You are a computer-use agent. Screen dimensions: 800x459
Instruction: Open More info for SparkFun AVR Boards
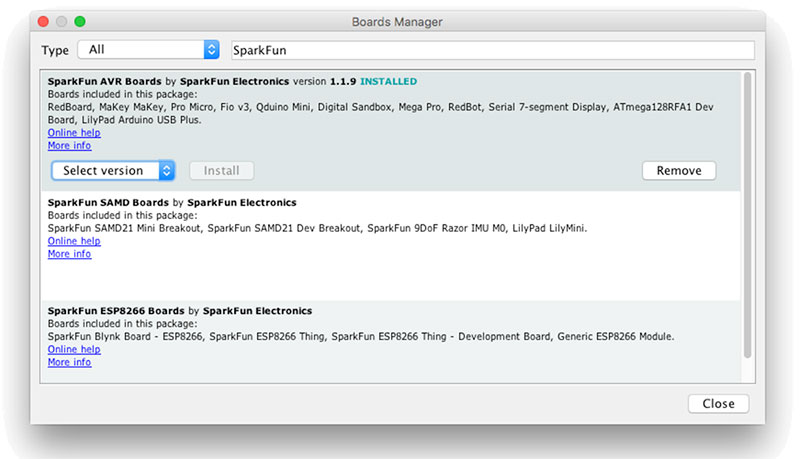click(69, 146)
